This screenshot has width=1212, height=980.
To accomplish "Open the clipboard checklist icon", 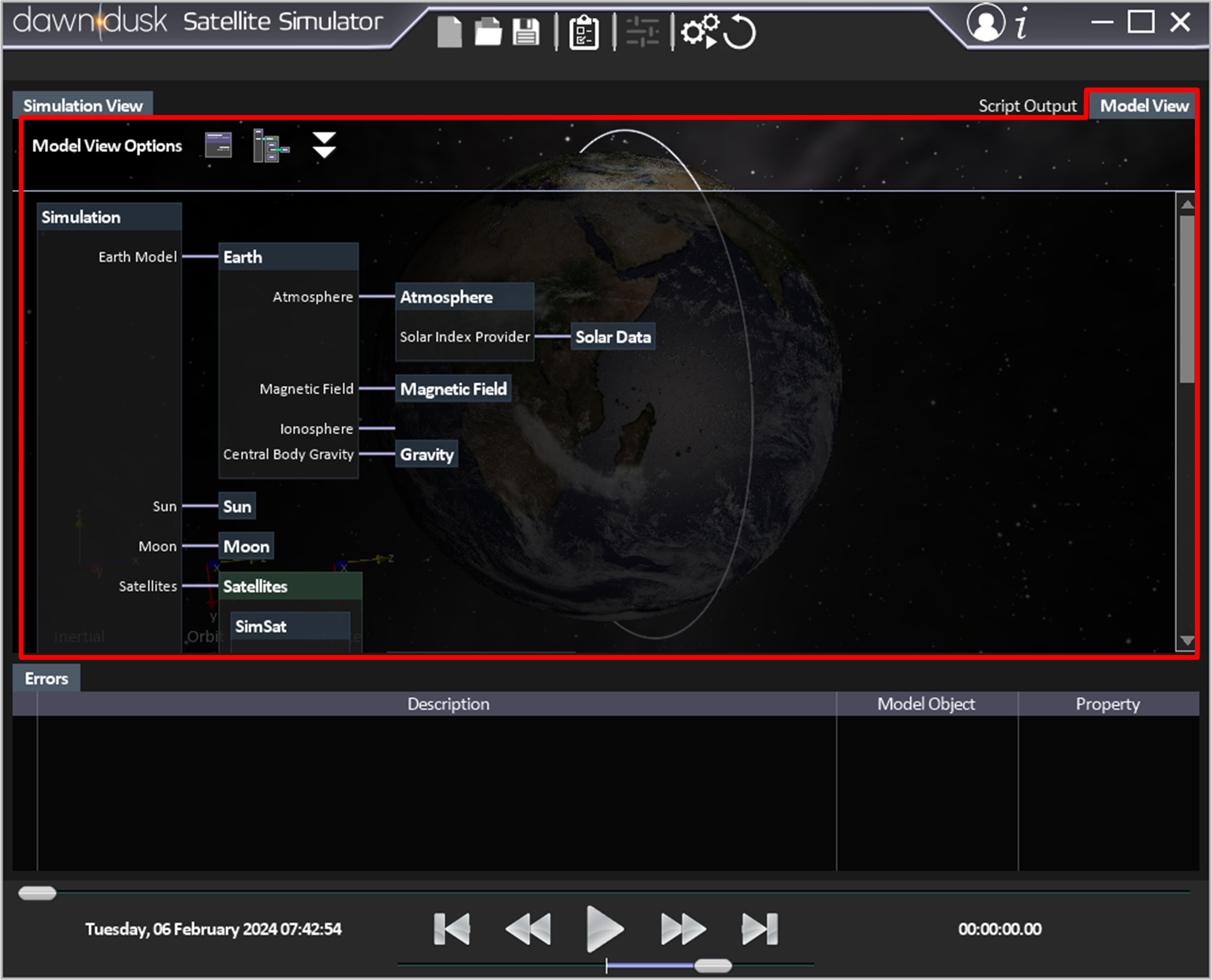I will (x=584, y=33).
